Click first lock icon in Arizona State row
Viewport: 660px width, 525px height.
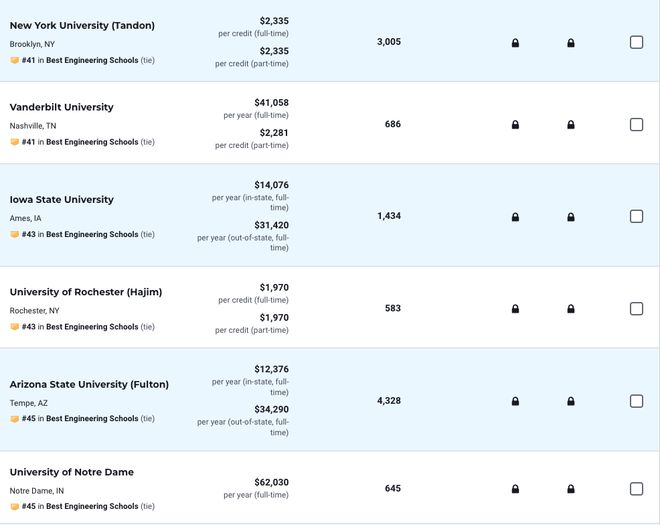click(x=515, y=401)
